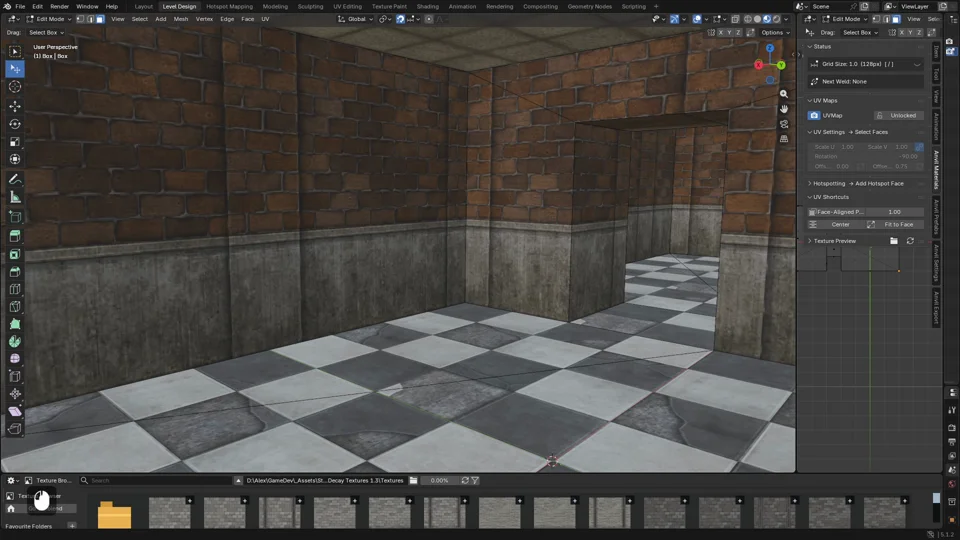Click the home icon in texture browser
The image size is (960, 540).
click(x=11, y=509)
